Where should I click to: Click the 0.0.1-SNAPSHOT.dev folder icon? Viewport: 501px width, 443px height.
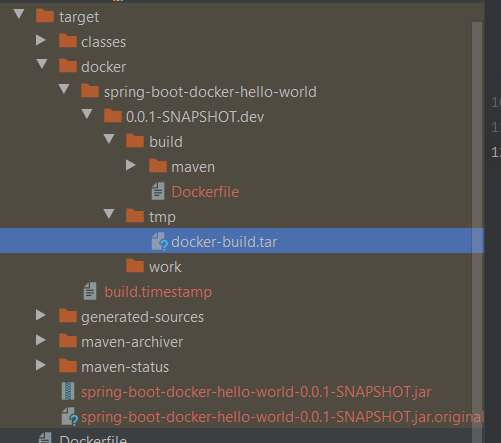[x=113, y=116]
